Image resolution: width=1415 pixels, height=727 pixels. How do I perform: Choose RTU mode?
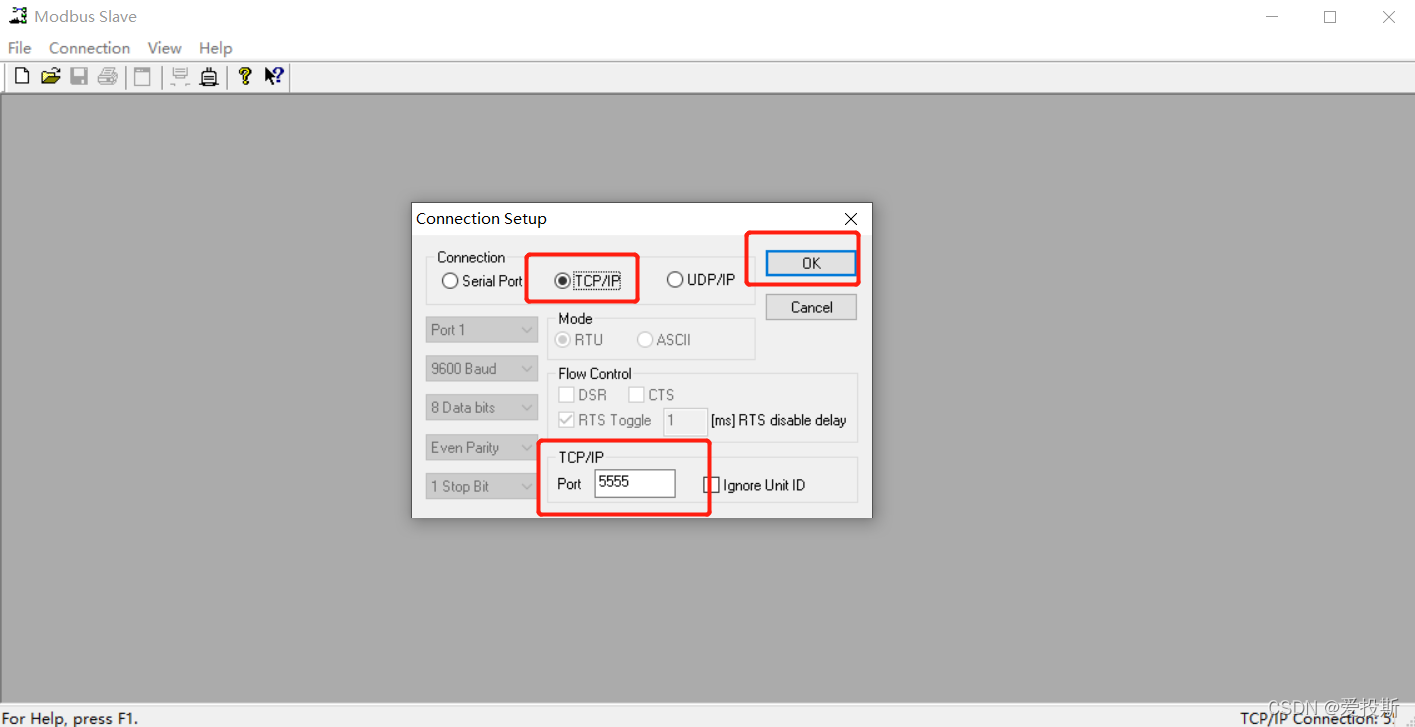[579, 340]
